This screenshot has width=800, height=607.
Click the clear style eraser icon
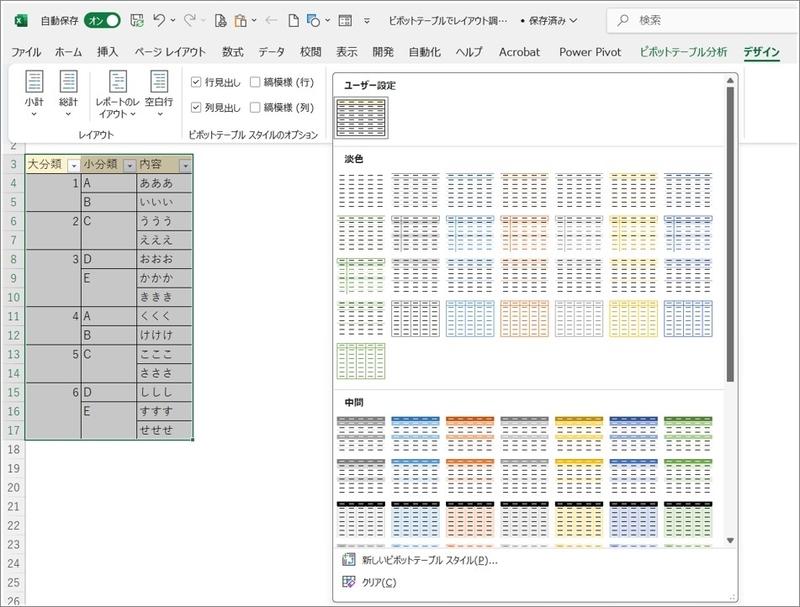point(348,582)
